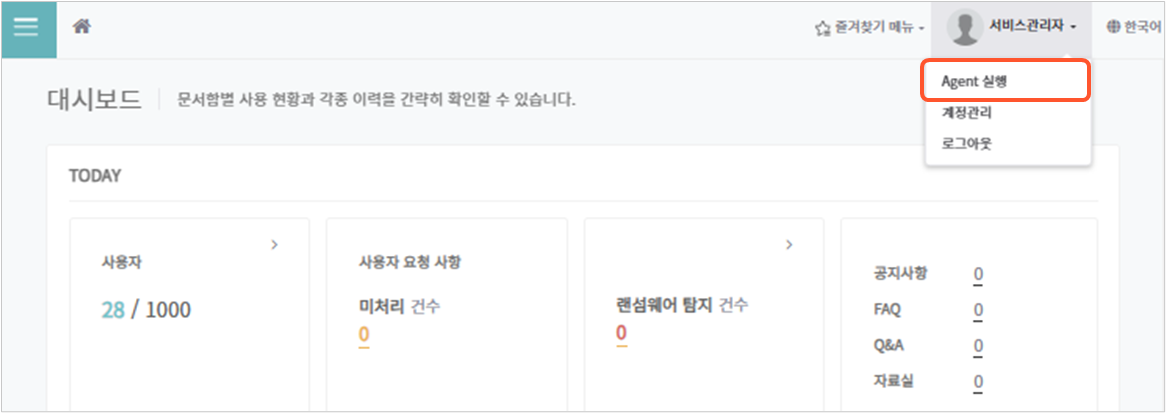The height and width of the screenshot is (413, 1166).
Task: Click the 랜섬웨어 탐지 건수 zero value
Action: (x=621, y=333)
